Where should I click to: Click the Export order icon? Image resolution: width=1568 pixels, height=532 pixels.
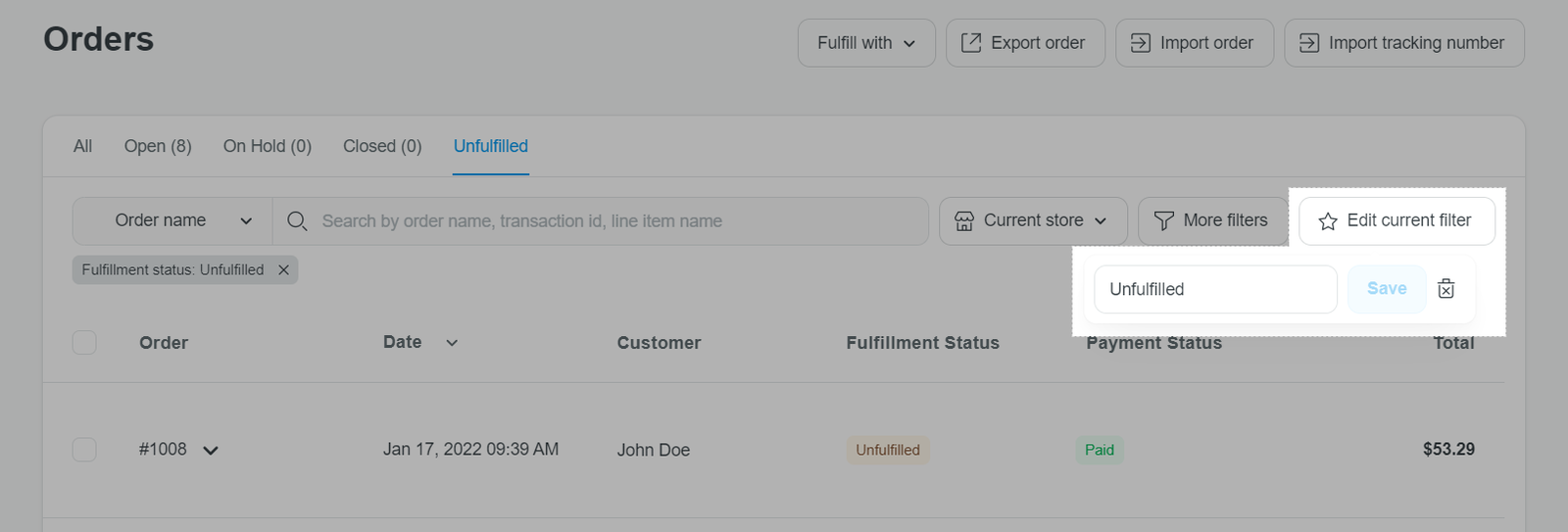point(970,43)
